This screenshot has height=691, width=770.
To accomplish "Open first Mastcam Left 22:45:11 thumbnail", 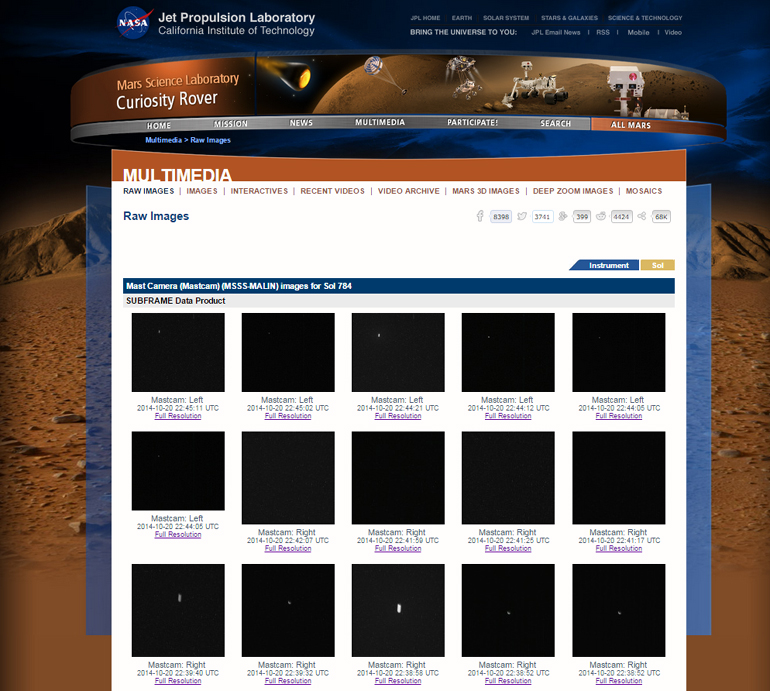I will tap(178, 352).
